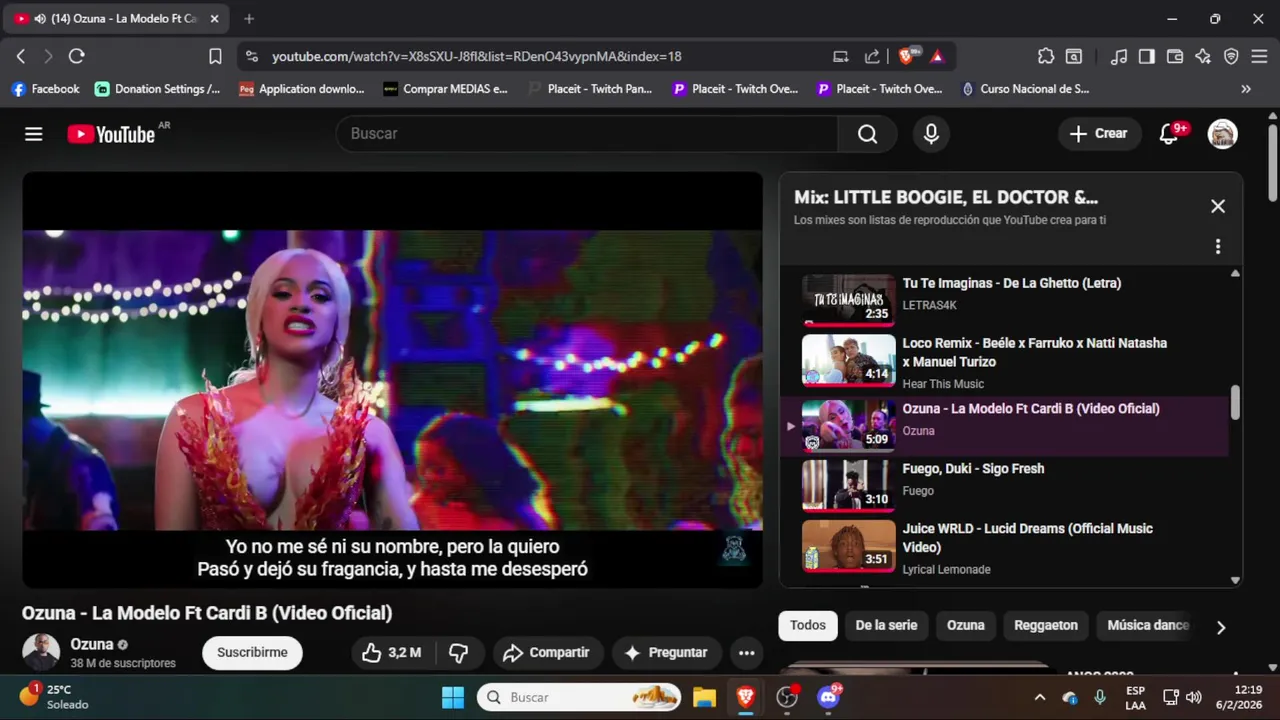Image resolution: width=1280 pixels, height=720 pixels.
Task: Click the playlist panel scrollbar thumb
Action: 1235,403
